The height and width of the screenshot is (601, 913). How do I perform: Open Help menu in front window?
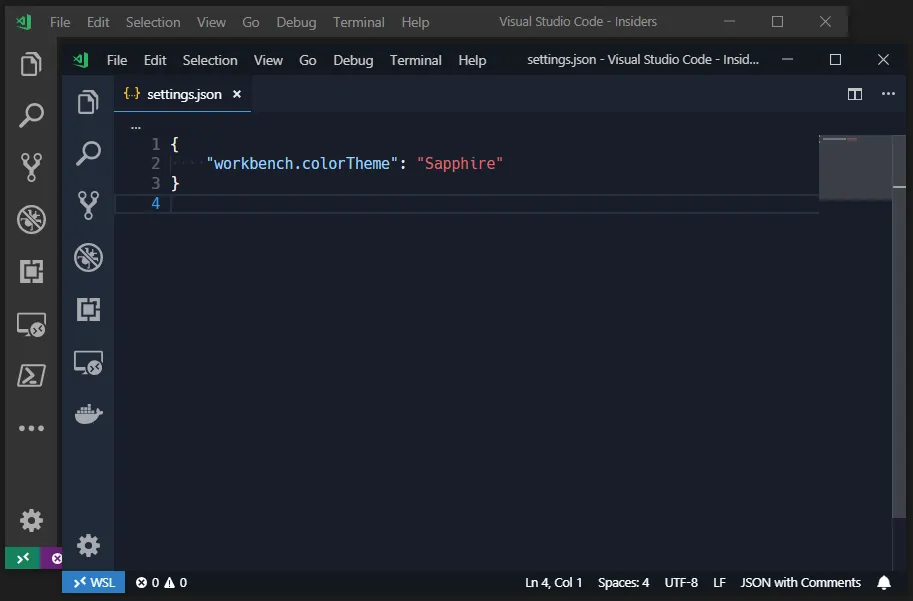[472, 60]
